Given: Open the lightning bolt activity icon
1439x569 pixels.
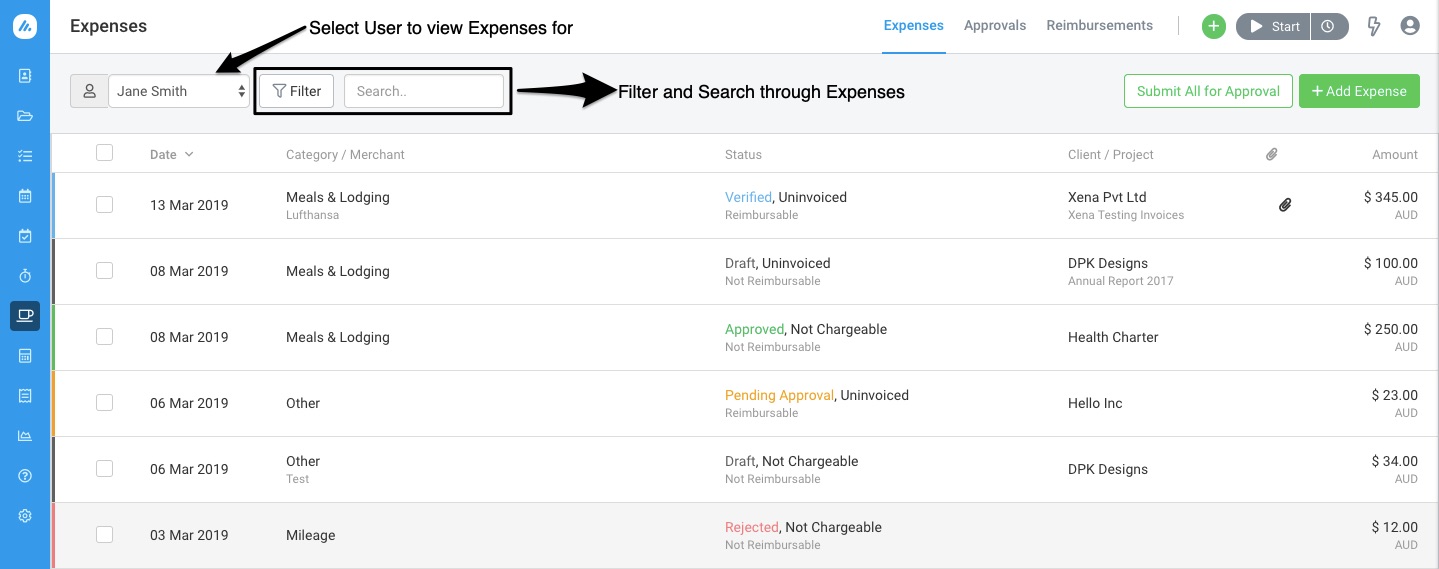Looking at the screenshot, I should [x=1374, y=26].
